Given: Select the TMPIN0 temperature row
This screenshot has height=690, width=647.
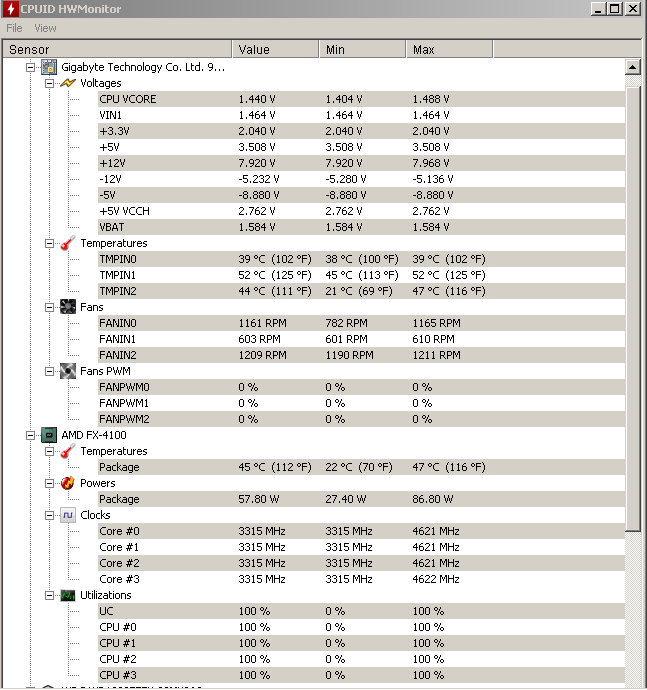Looking at the screenshot, I should point(361,259).
